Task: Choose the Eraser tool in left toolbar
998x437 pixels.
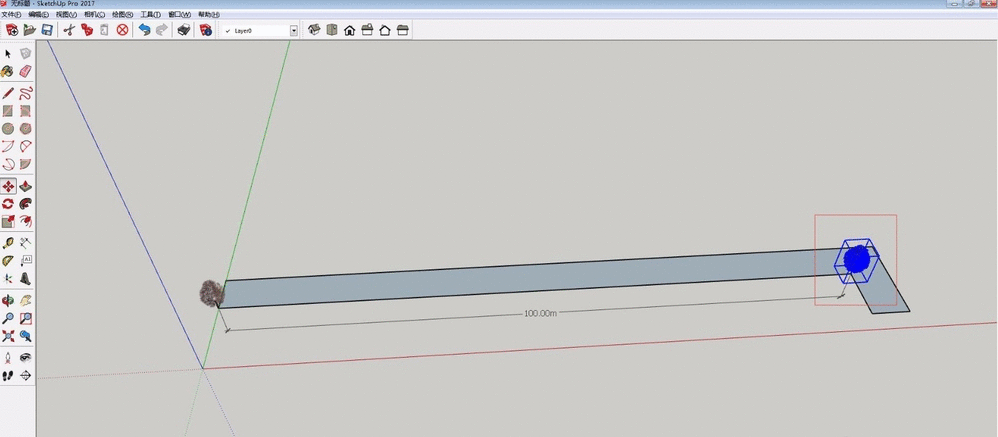Action: [26, 71]
